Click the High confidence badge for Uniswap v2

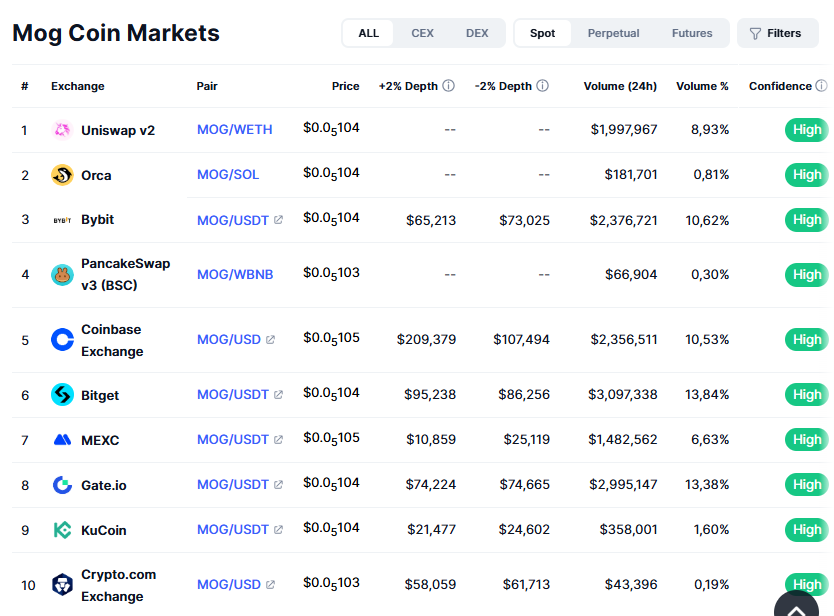[807, 130]
